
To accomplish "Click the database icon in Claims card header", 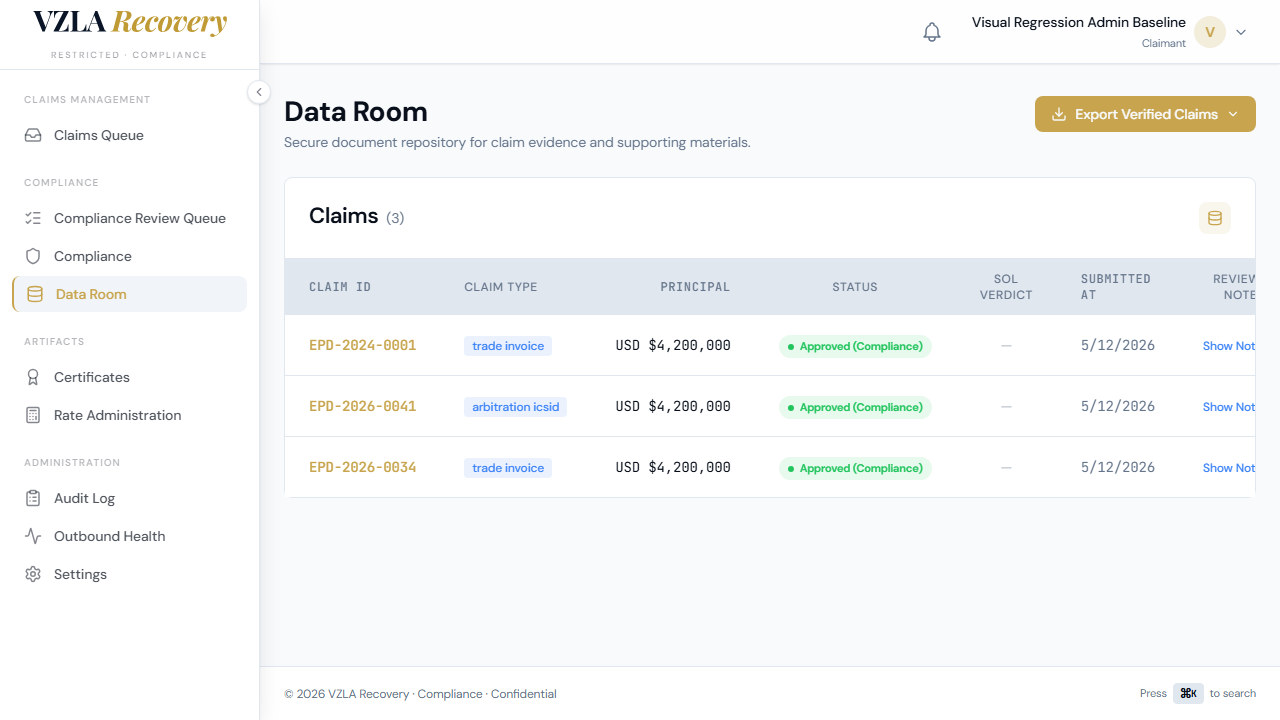I will pyautogui.click(x=1215, y=218).
